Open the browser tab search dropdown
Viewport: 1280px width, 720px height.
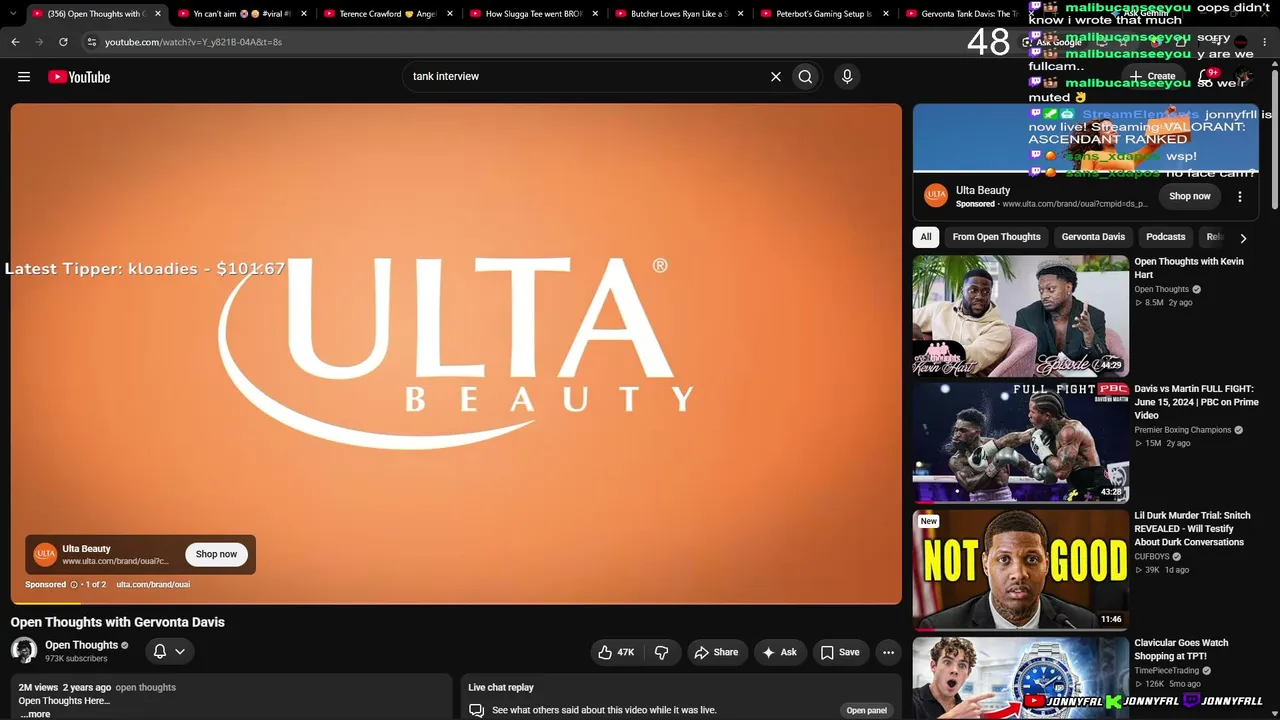(11, 14)
